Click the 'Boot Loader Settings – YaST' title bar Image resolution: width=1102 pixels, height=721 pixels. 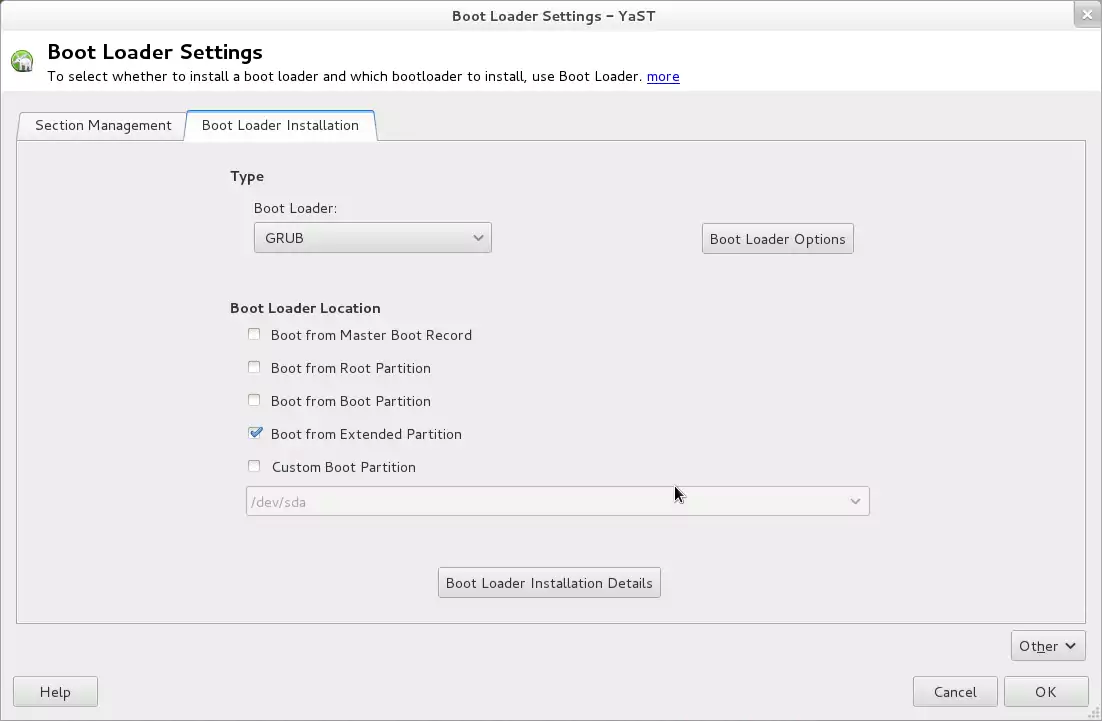point(553,15)
